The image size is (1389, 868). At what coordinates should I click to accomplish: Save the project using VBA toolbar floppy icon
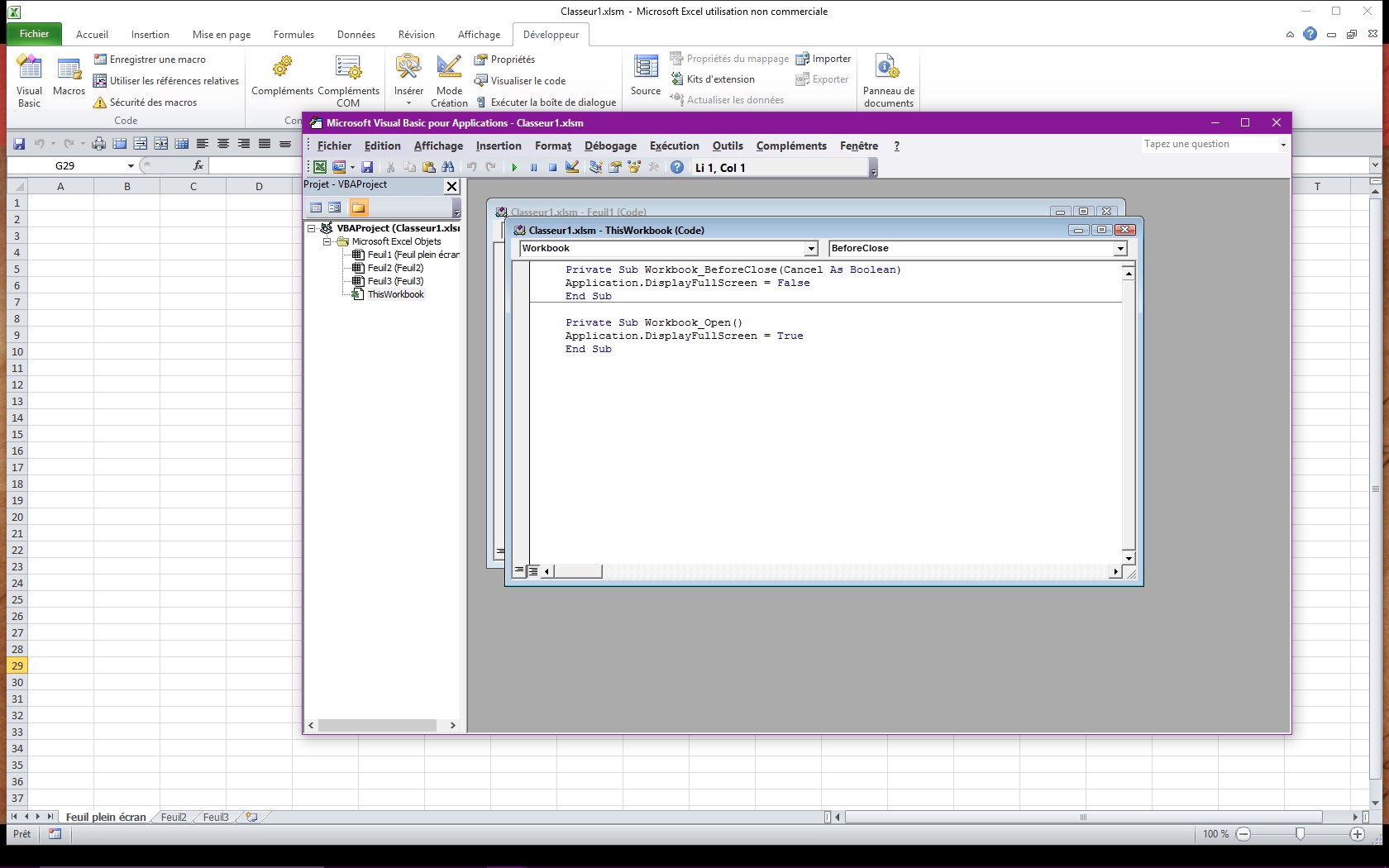(x=367, y=167)
